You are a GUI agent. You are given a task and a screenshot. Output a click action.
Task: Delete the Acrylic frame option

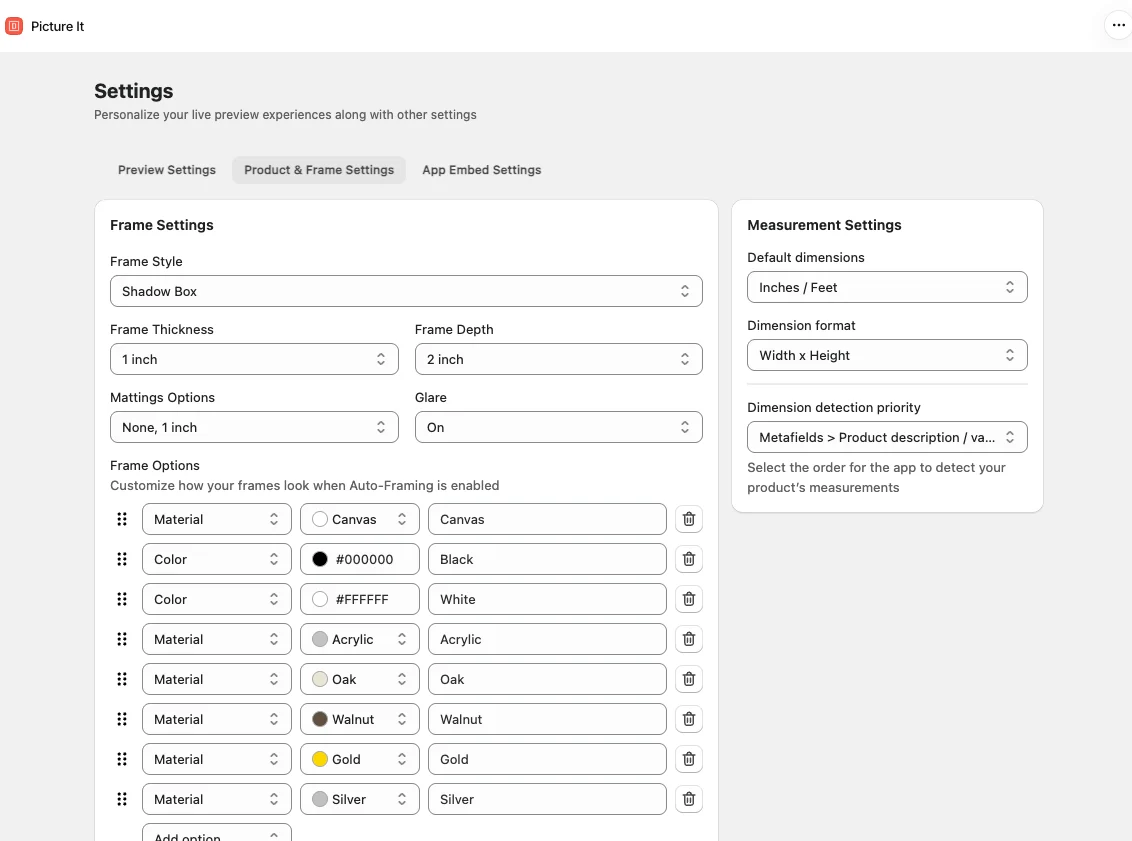click(689, 639)
